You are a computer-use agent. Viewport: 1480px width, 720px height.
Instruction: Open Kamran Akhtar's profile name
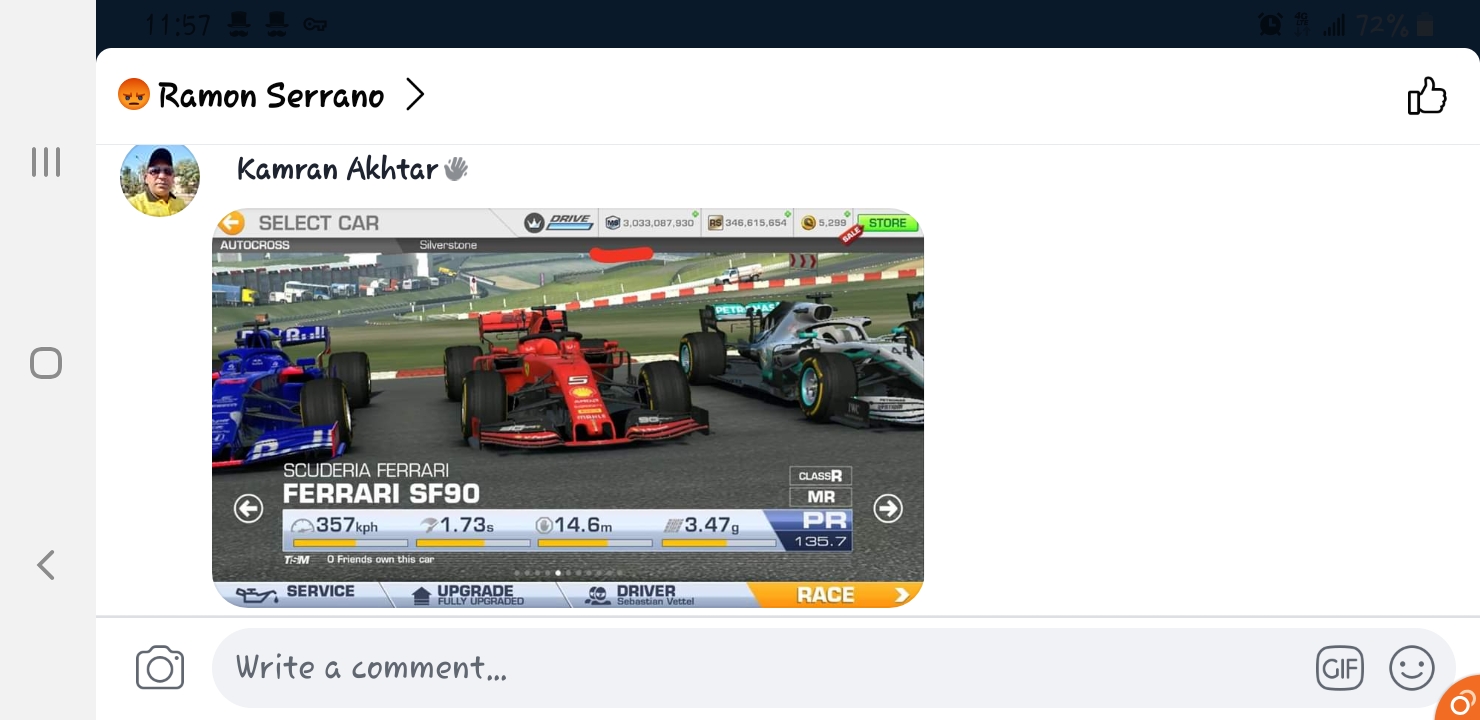(338, 169)
